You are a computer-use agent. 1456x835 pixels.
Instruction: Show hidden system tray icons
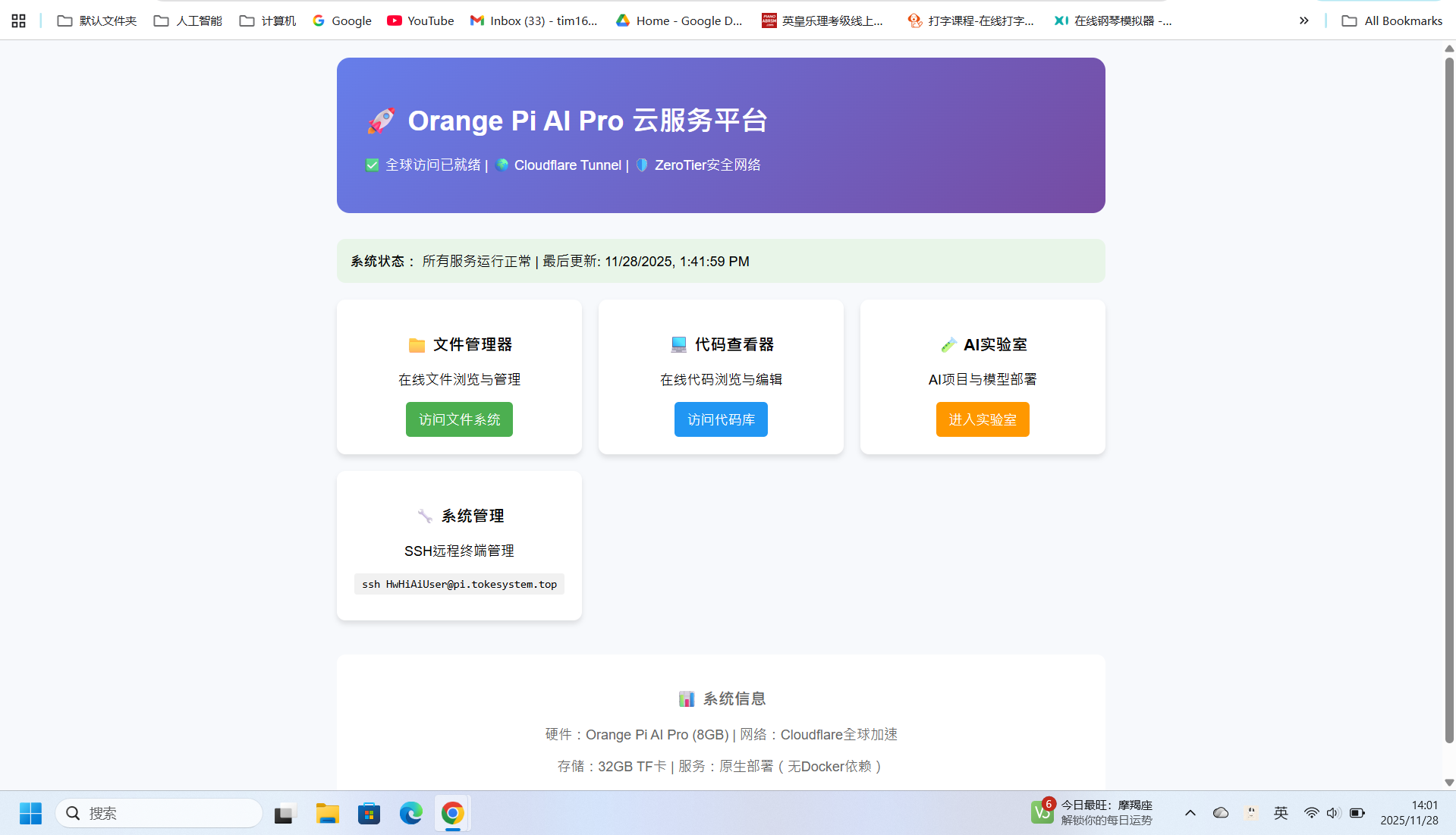point(1190,813)
